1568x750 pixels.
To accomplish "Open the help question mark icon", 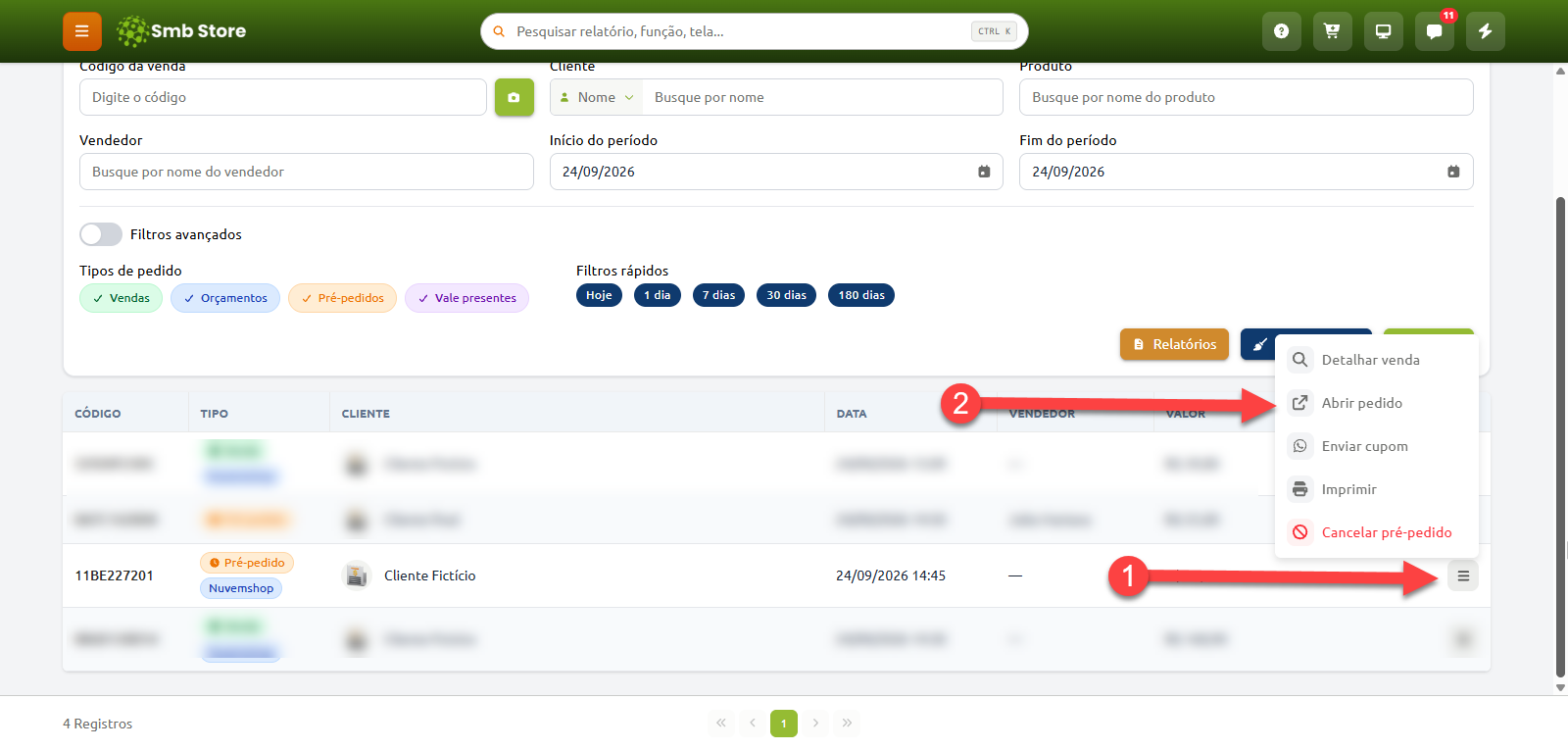I will coord(1281,31).
